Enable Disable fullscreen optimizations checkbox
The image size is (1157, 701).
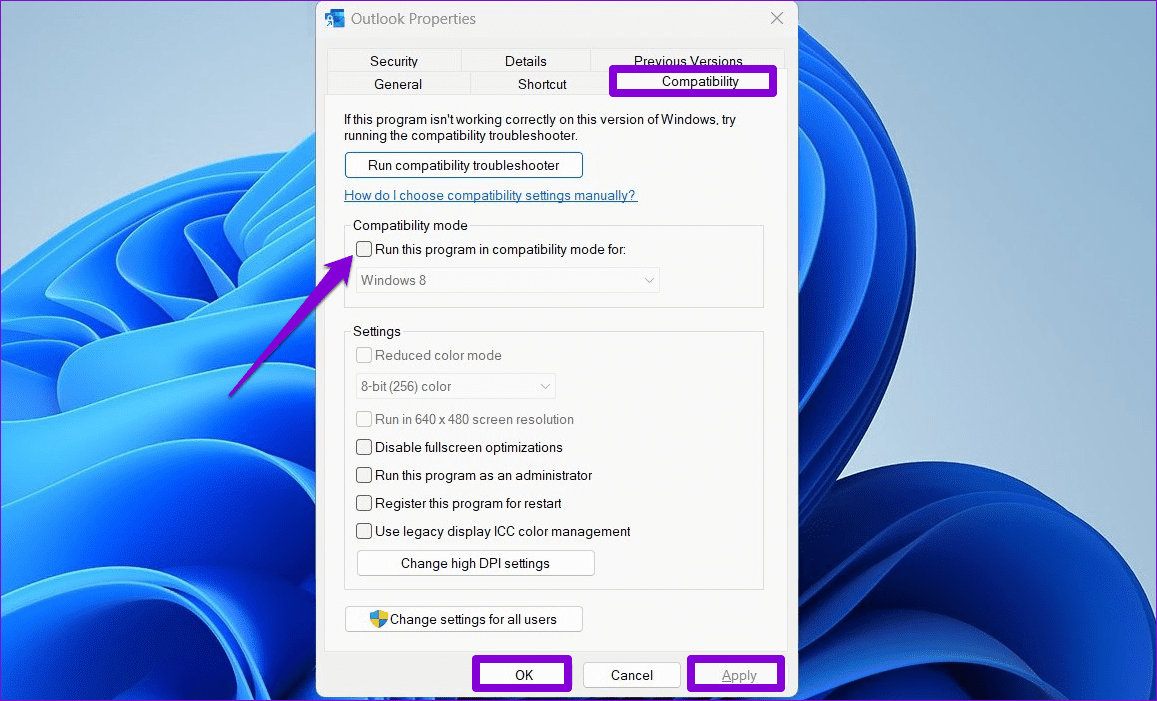click(364, 447)
